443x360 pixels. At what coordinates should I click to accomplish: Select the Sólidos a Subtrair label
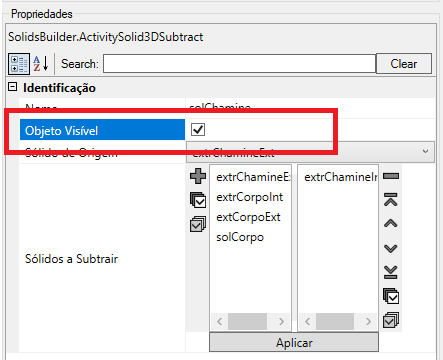pos(71,259)
